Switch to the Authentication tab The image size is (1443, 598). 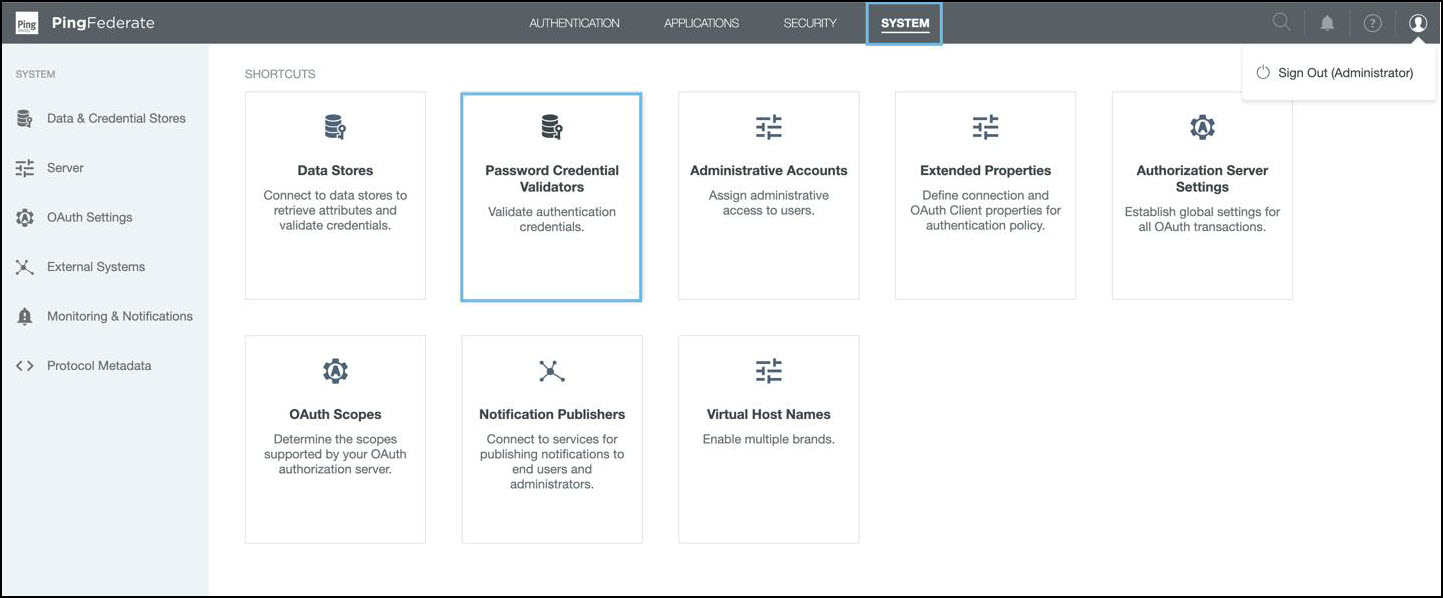(574, 23)
